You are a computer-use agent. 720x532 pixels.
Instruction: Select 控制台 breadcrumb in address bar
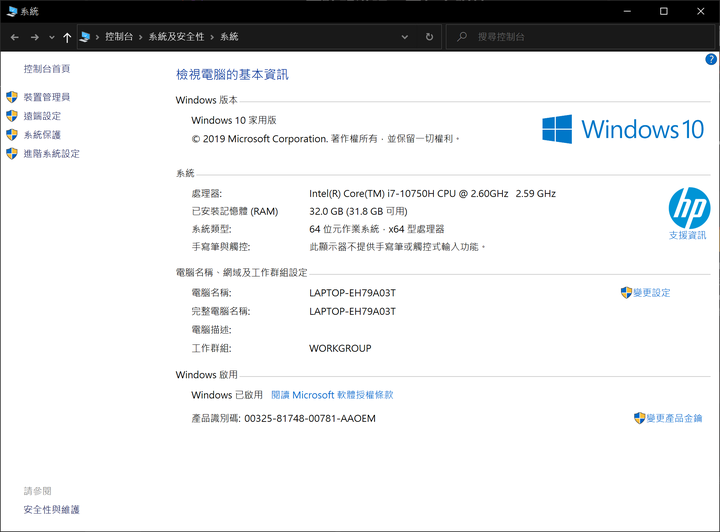pos(119,37)
